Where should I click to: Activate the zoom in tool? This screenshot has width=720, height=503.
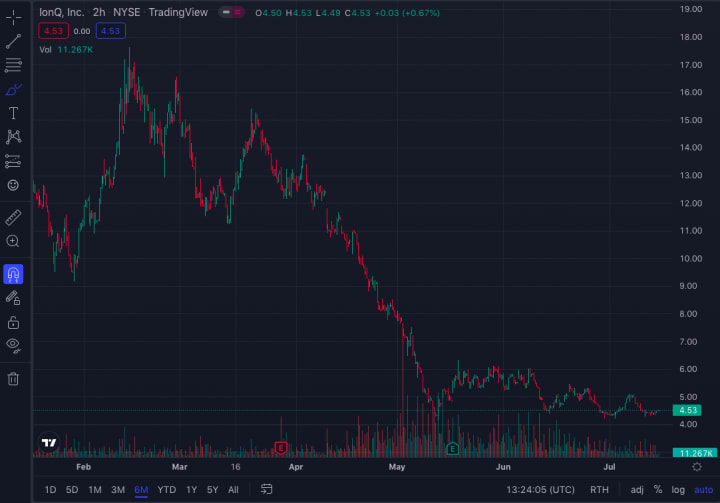pos(13,241)
